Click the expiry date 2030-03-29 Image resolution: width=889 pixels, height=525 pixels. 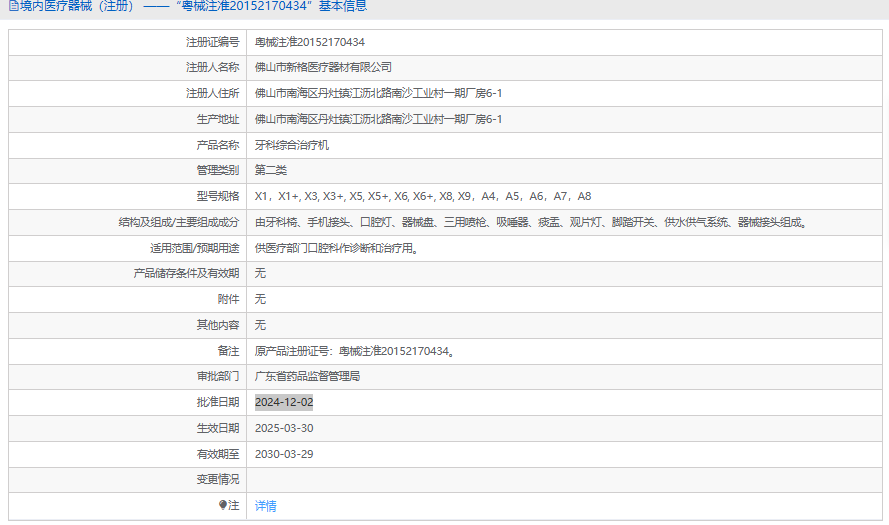[284, 455]
